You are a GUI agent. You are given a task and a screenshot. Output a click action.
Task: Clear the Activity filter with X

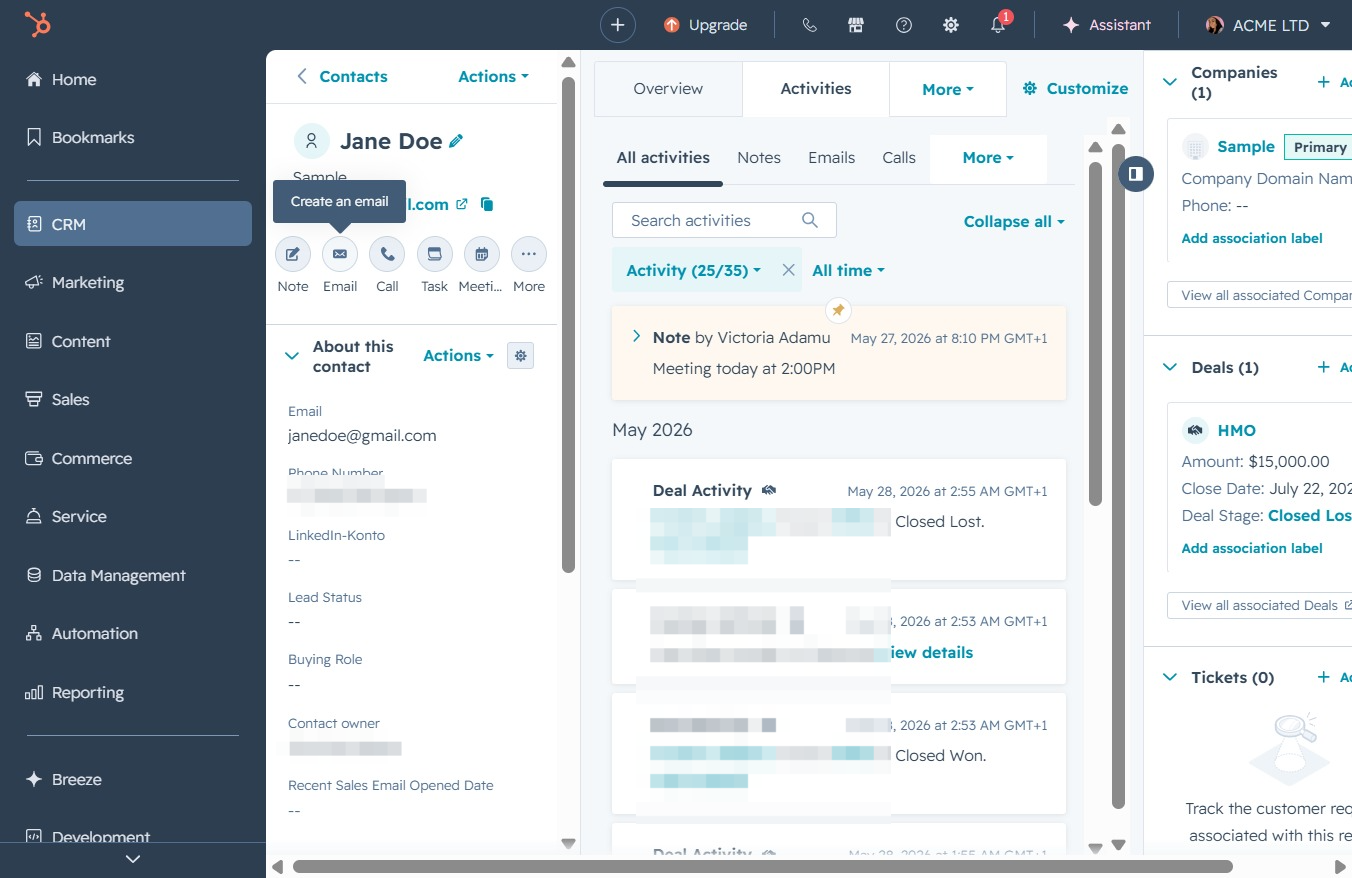coord(788,270)
